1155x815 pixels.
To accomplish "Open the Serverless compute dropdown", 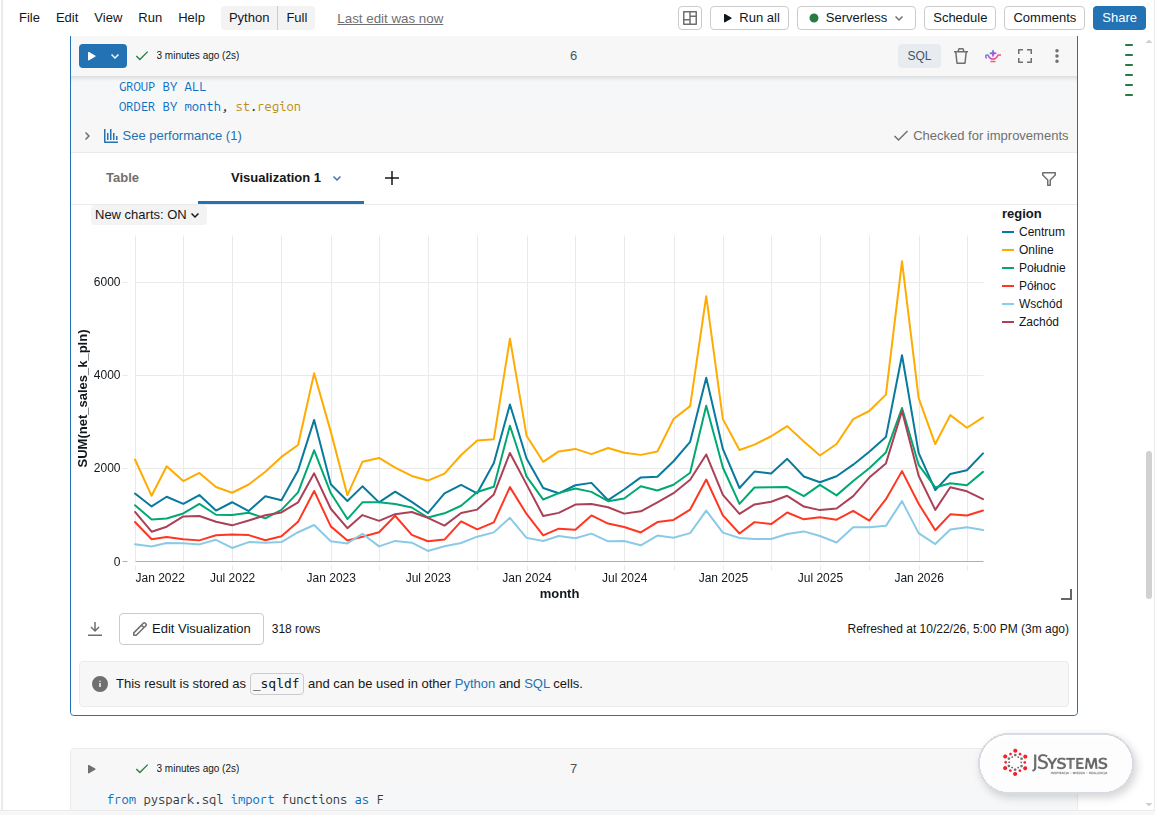I will pos(856,18).
